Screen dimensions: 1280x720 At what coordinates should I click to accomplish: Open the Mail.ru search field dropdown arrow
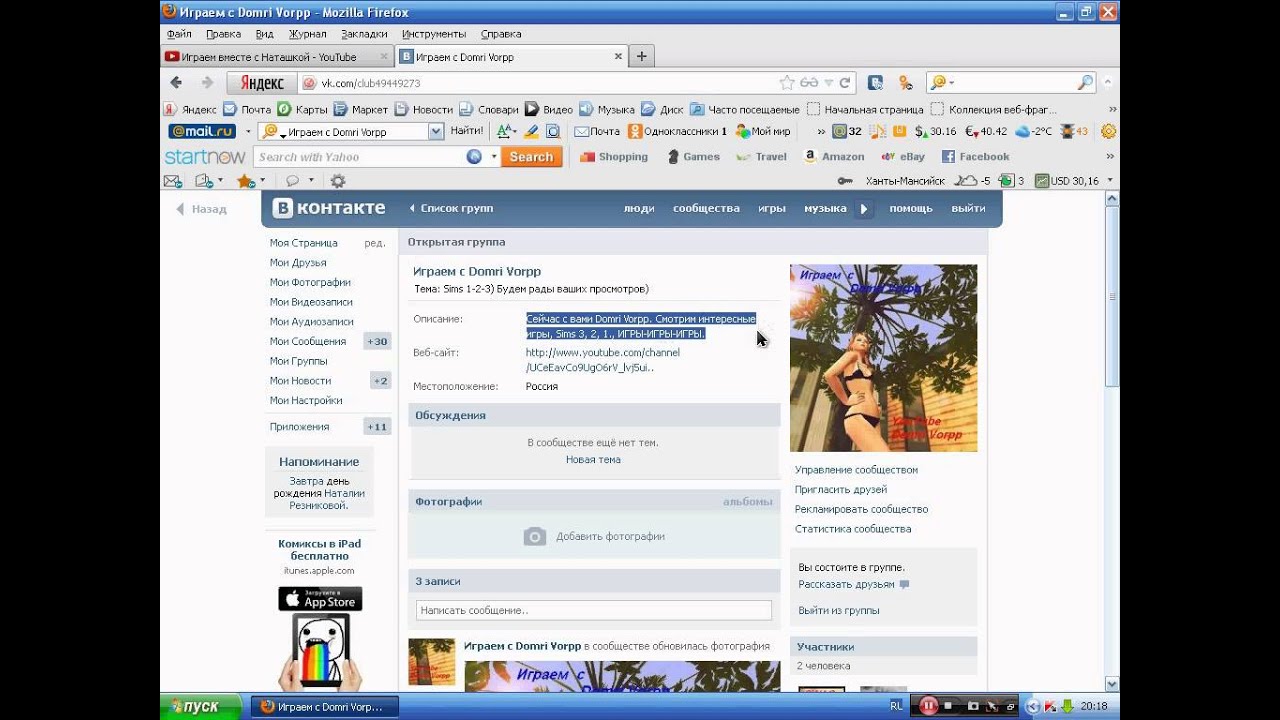click(435, 131)
